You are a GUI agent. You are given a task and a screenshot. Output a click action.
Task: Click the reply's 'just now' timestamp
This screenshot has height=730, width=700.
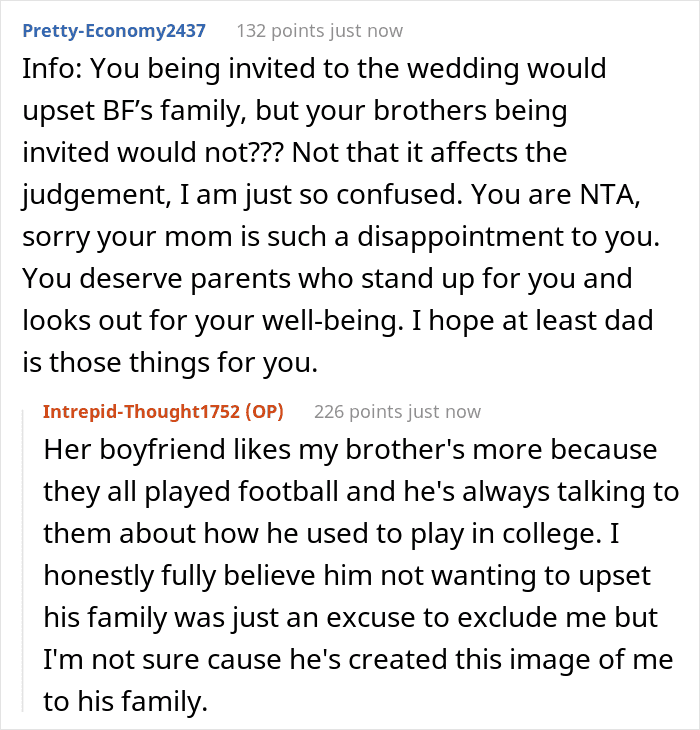[x=446, y=411]
